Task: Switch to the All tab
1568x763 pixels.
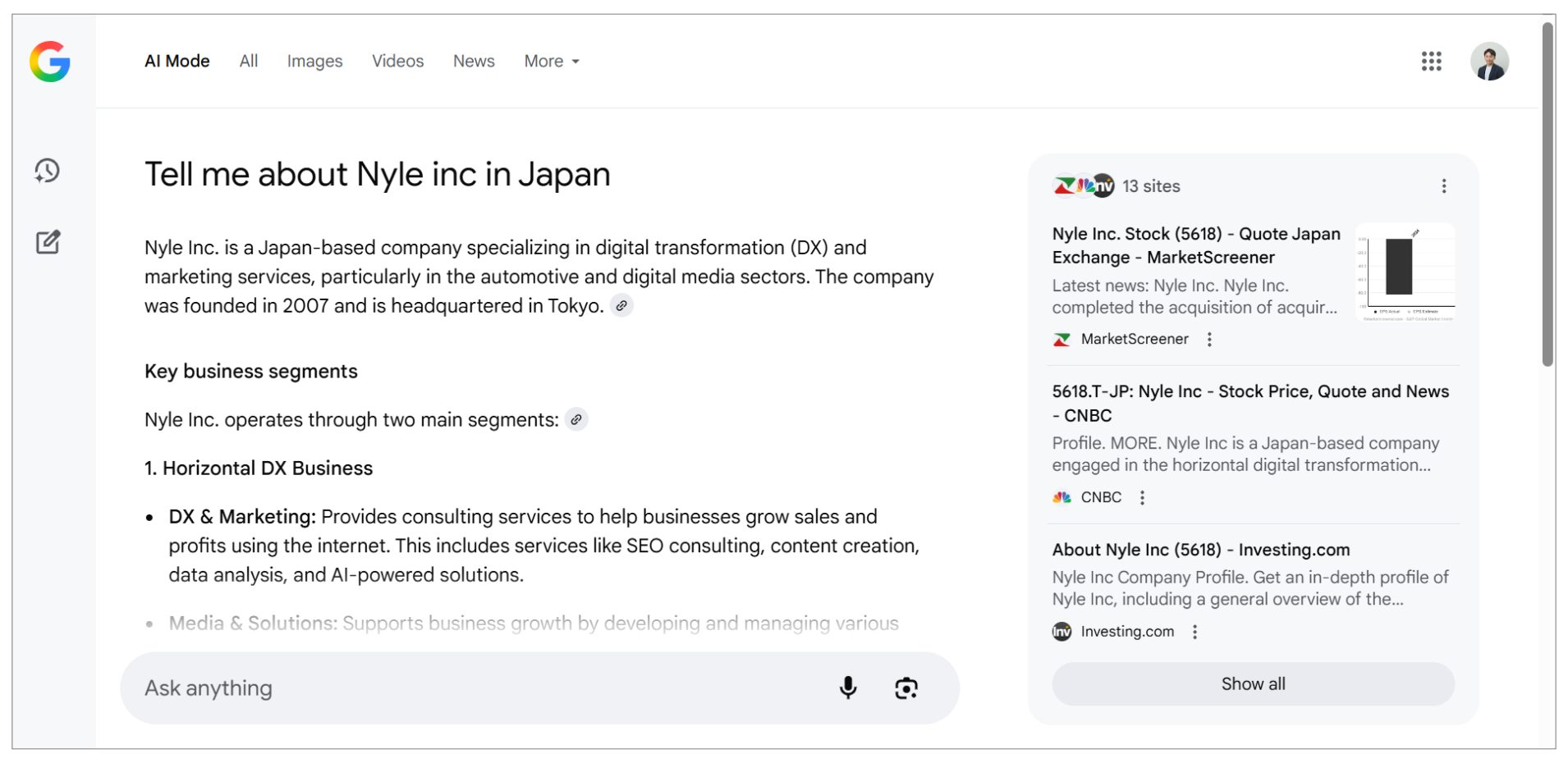Action: coord(249,62)
